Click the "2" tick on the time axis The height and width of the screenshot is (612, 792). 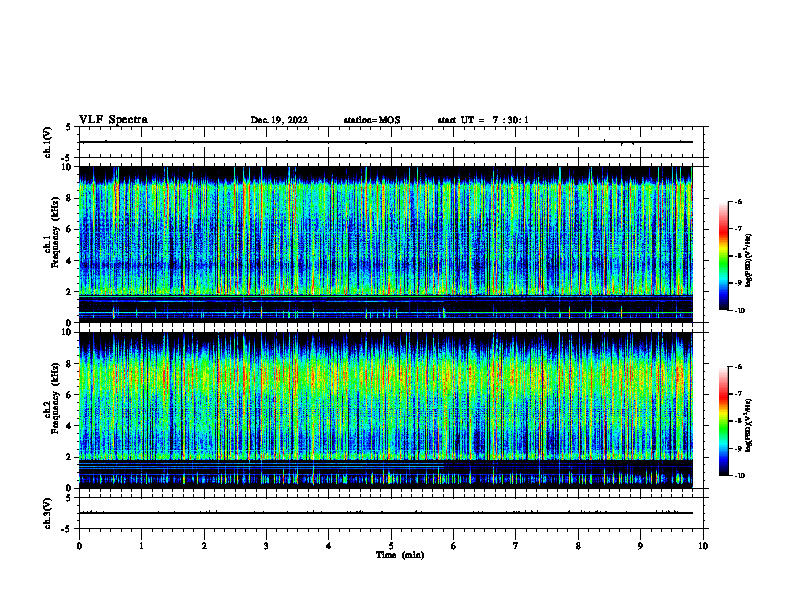tap(204, 546)
